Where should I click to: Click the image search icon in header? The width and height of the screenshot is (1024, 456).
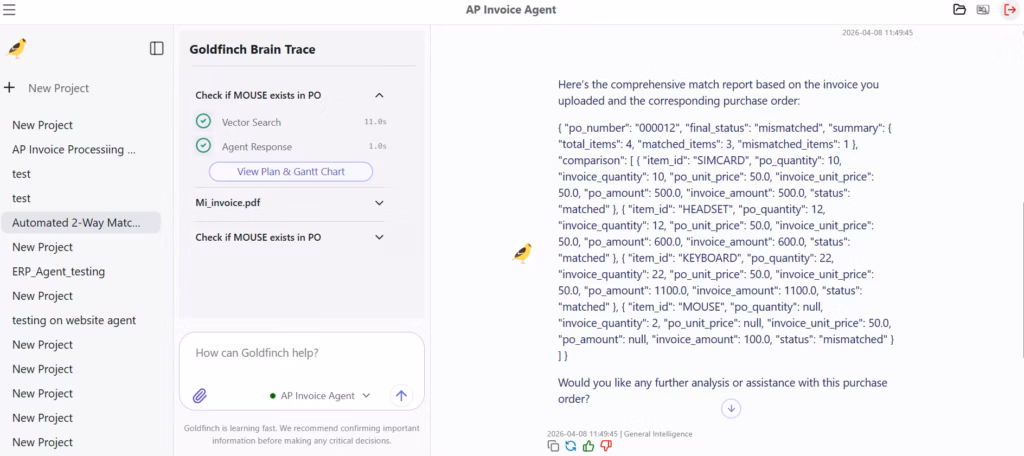coord(982,9)
